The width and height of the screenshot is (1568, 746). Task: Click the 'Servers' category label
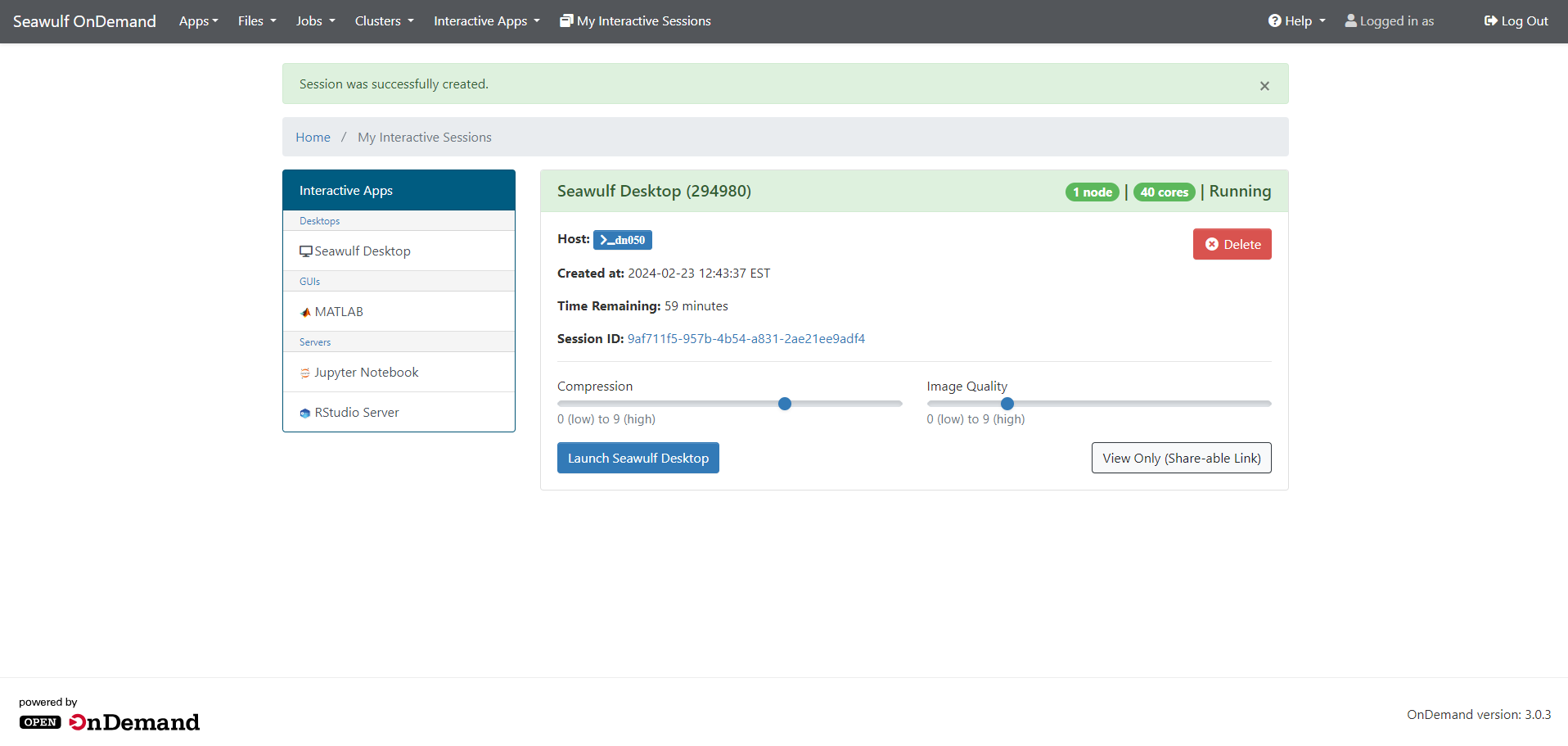tap(315, 342)
